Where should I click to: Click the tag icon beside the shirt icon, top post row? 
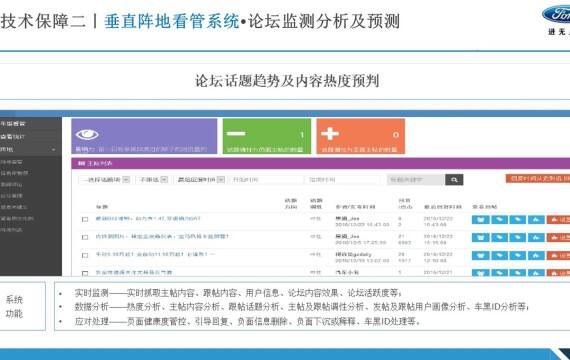pos(499,220)
